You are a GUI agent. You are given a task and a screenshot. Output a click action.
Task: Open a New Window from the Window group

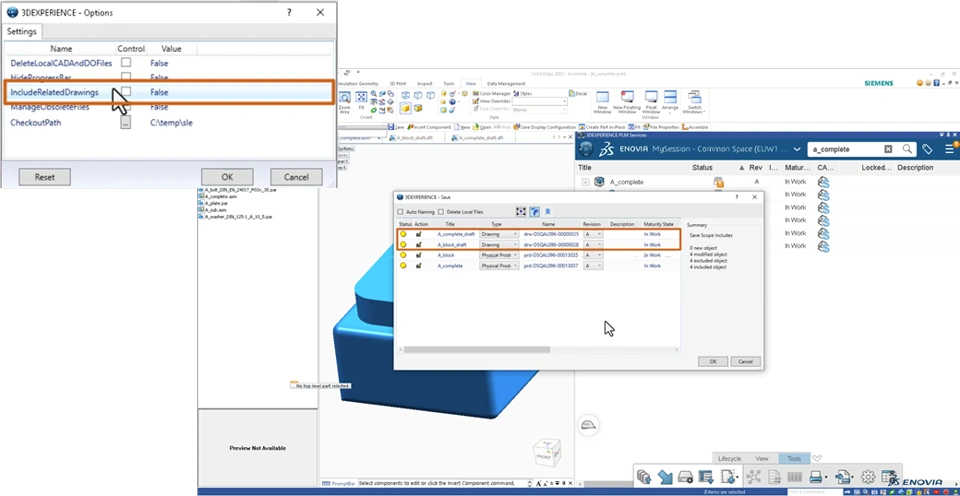[602, 102]
